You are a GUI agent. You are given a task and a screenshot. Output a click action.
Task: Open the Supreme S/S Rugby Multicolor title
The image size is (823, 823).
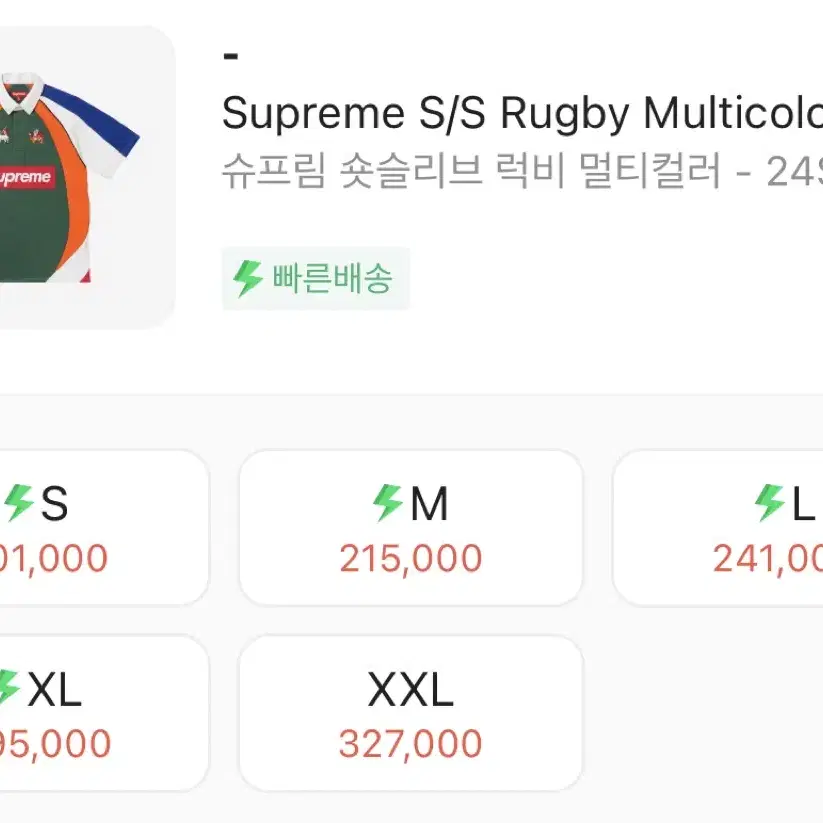[522, 113]
